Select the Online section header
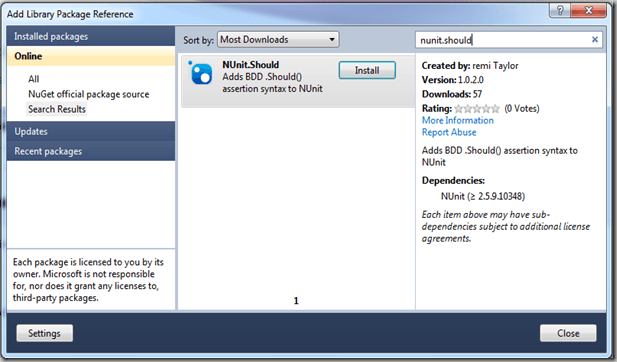The width and height of the screenshot is (617, 362). (91, 56)
